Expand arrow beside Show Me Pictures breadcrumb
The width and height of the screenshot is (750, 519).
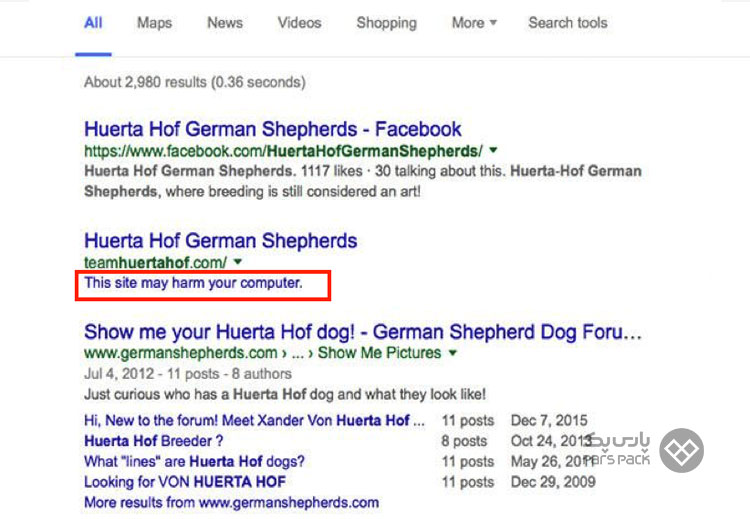coord(452,353)
